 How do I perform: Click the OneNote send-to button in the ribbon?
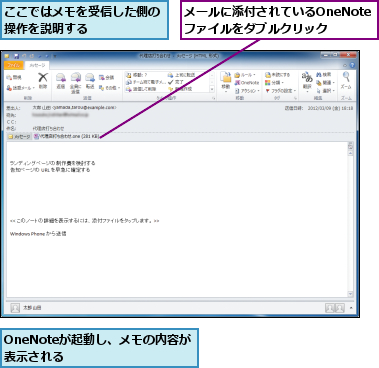coord(247,83)
